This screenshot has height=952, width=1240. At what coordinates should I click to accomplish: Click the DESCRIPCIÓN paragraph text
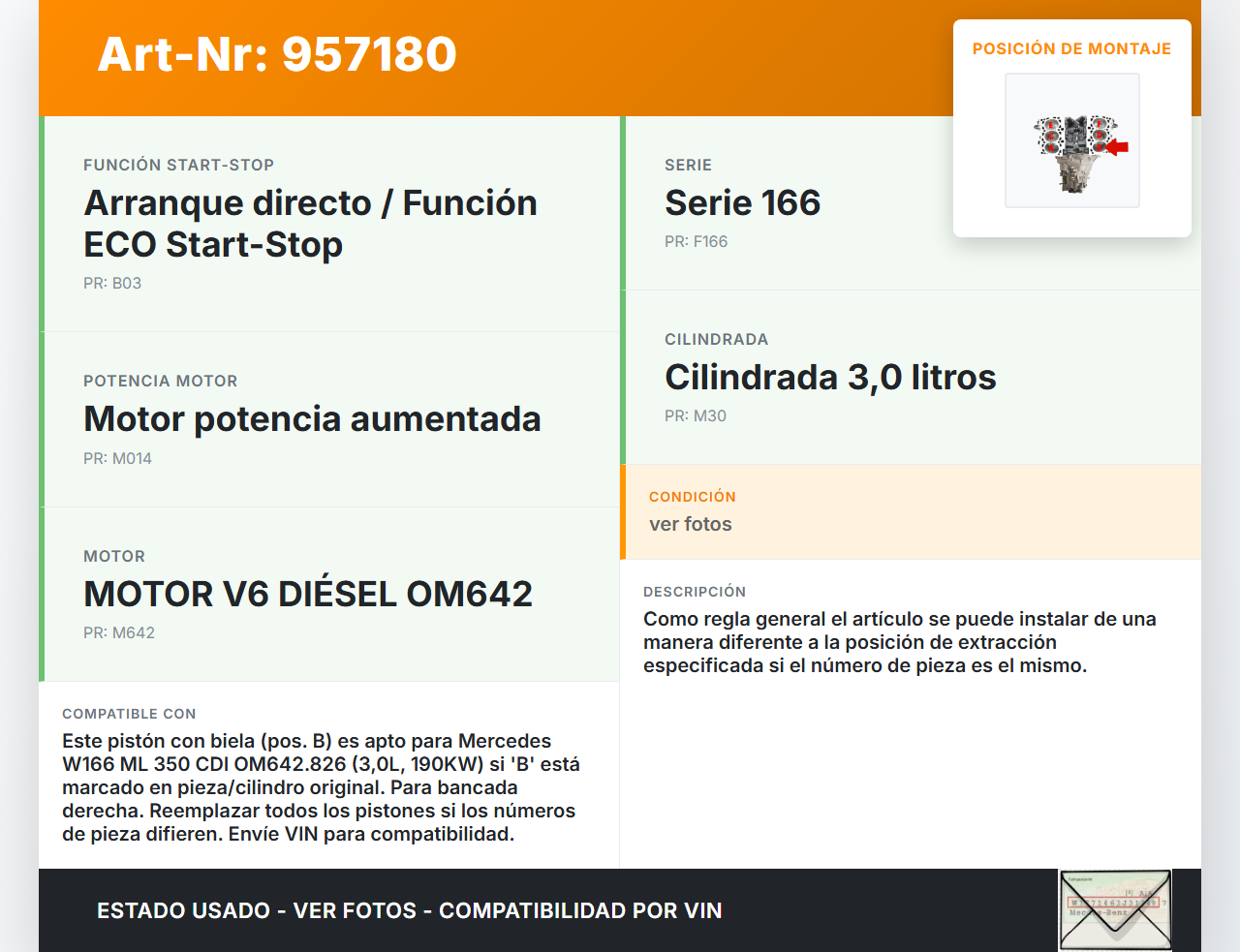pos(899,642)
